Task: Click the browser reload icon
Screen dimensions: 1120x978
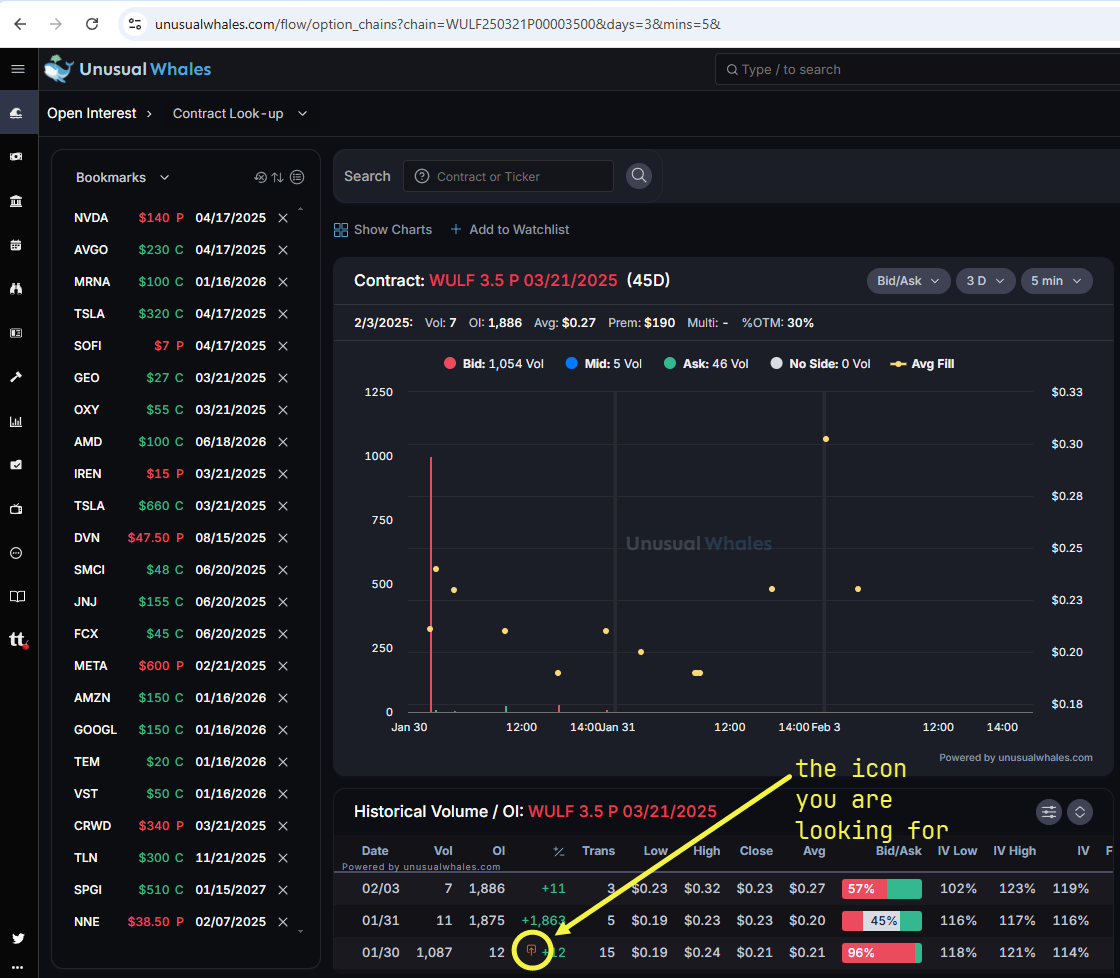Action: pos(92,24)
